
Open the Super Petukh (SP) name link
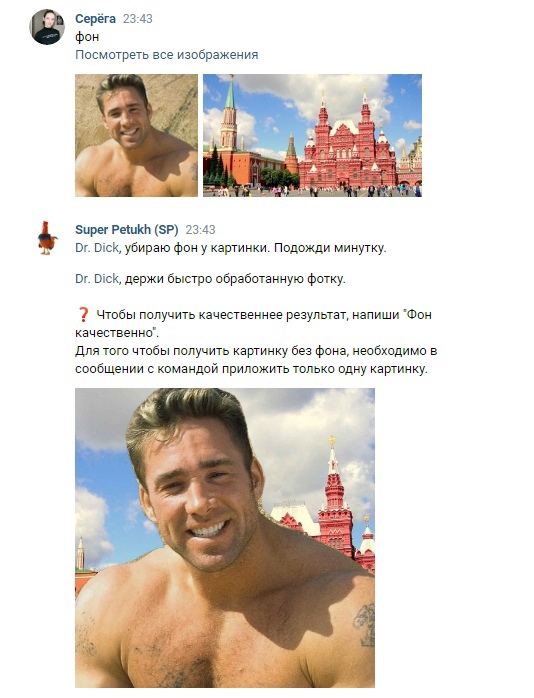pyautogui.click(x=126, y=230)
